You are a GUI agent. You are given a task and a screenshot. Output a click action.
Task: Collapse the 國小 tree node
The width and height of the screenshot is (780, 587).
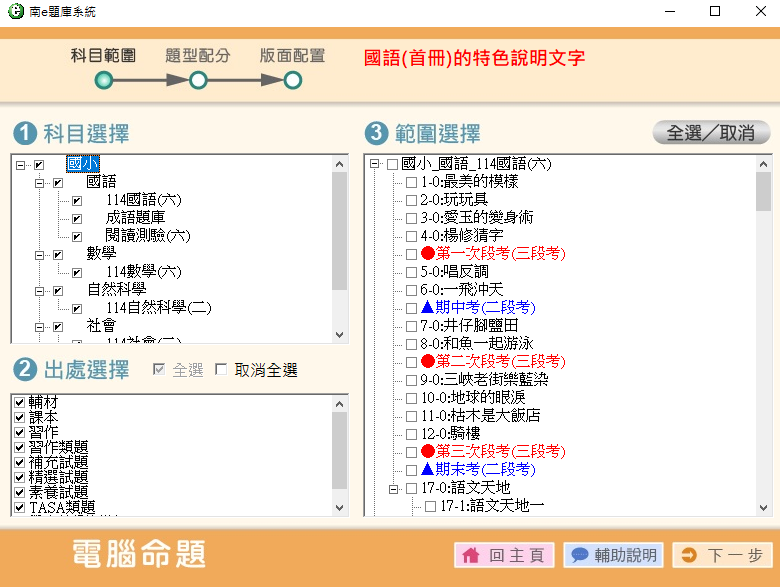[21, 164]
